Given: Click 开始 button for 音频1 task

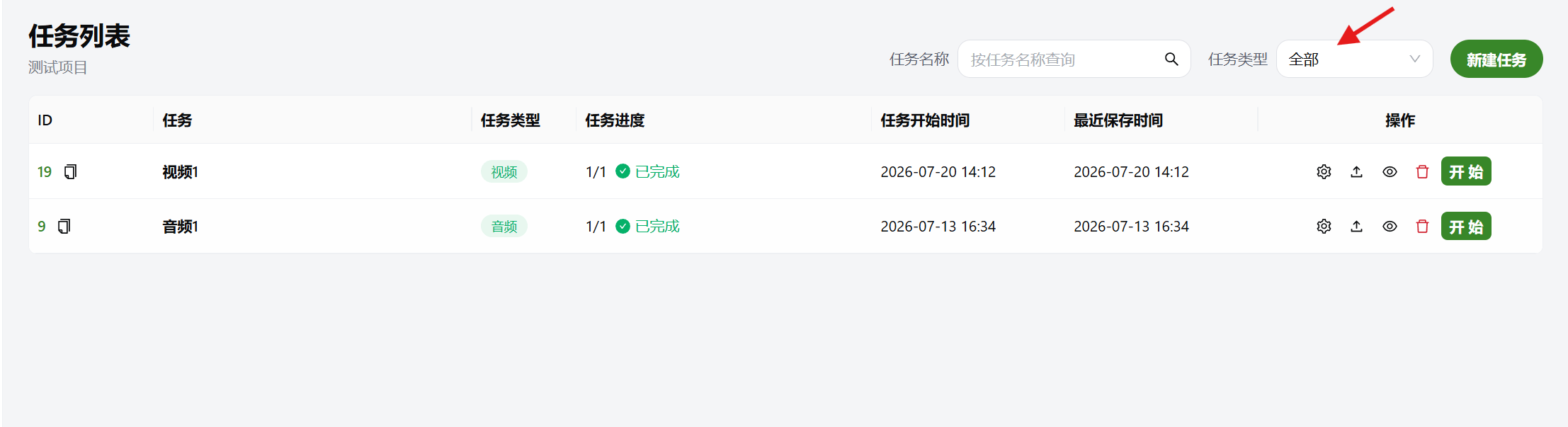Looking at the screenshot, I should (x=1466, y=226).
